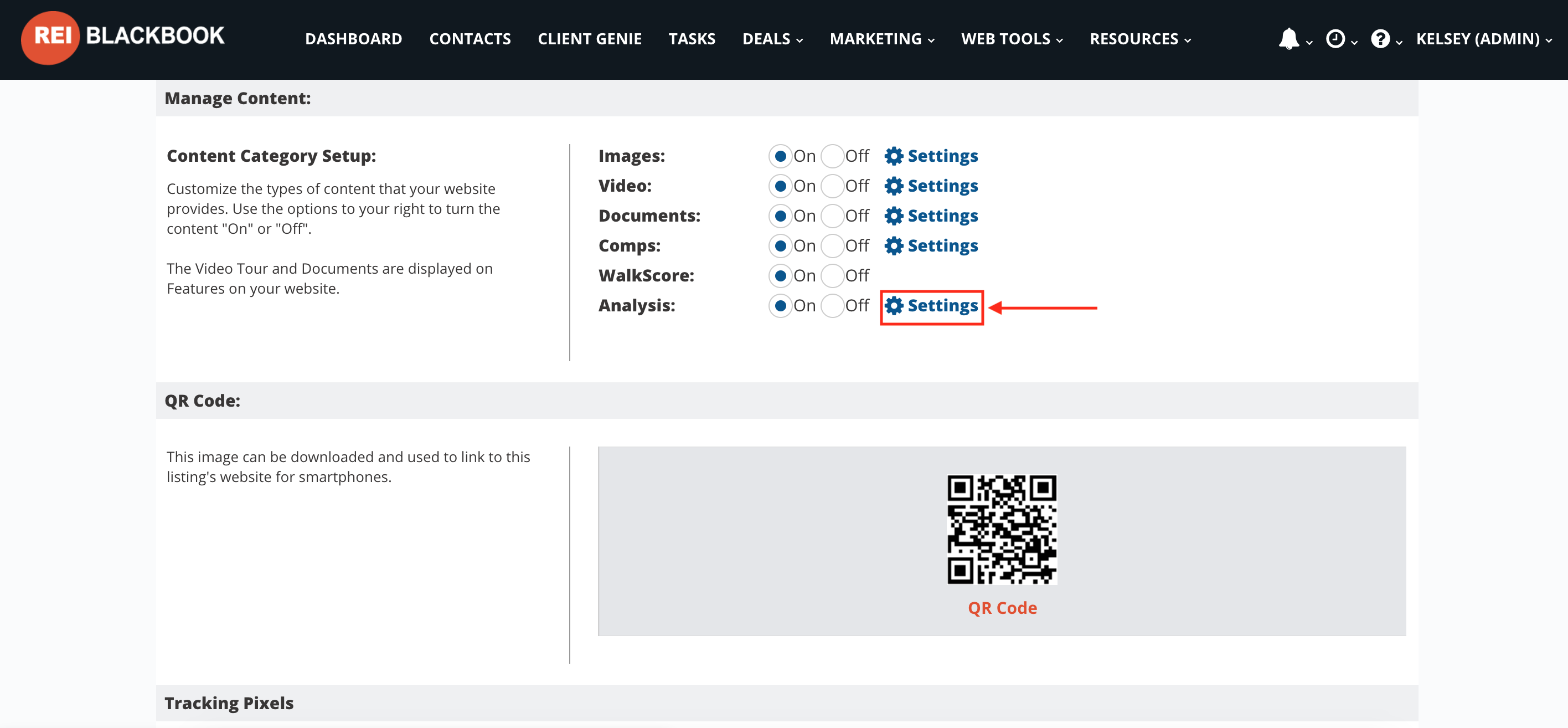Screen dimensions: 1568x728
Task: Turn Comps content Off
Action: click(x=832, y=245)
